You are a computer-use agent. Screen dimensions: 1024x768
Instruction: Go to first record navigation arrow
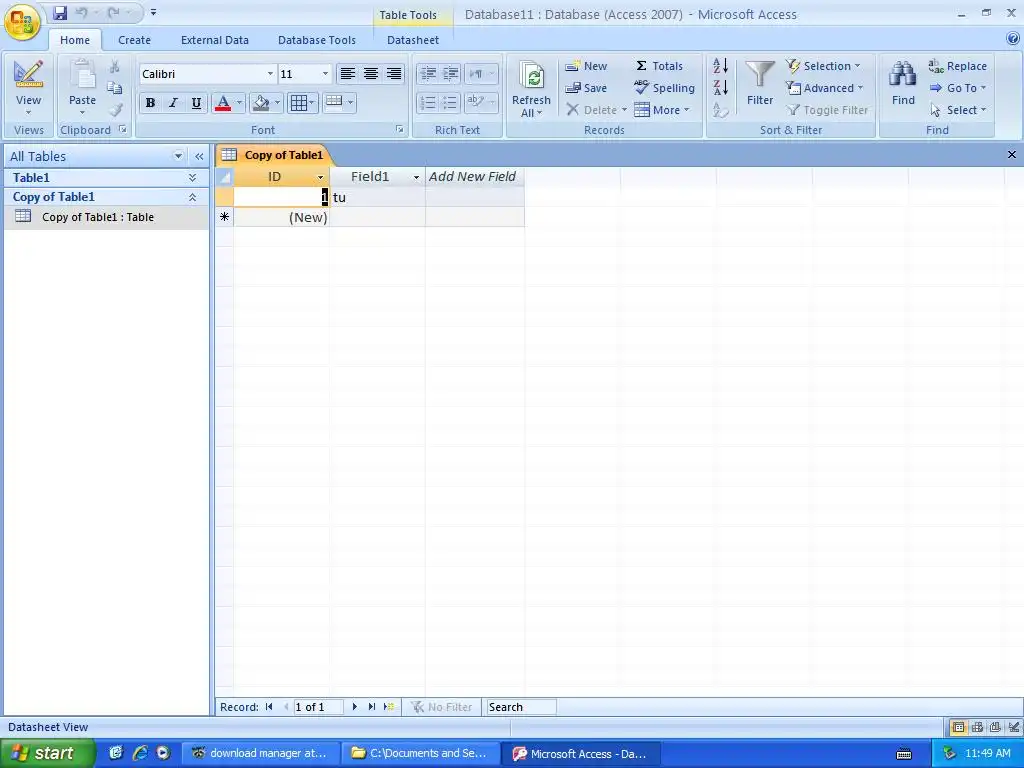coord(269,707)
